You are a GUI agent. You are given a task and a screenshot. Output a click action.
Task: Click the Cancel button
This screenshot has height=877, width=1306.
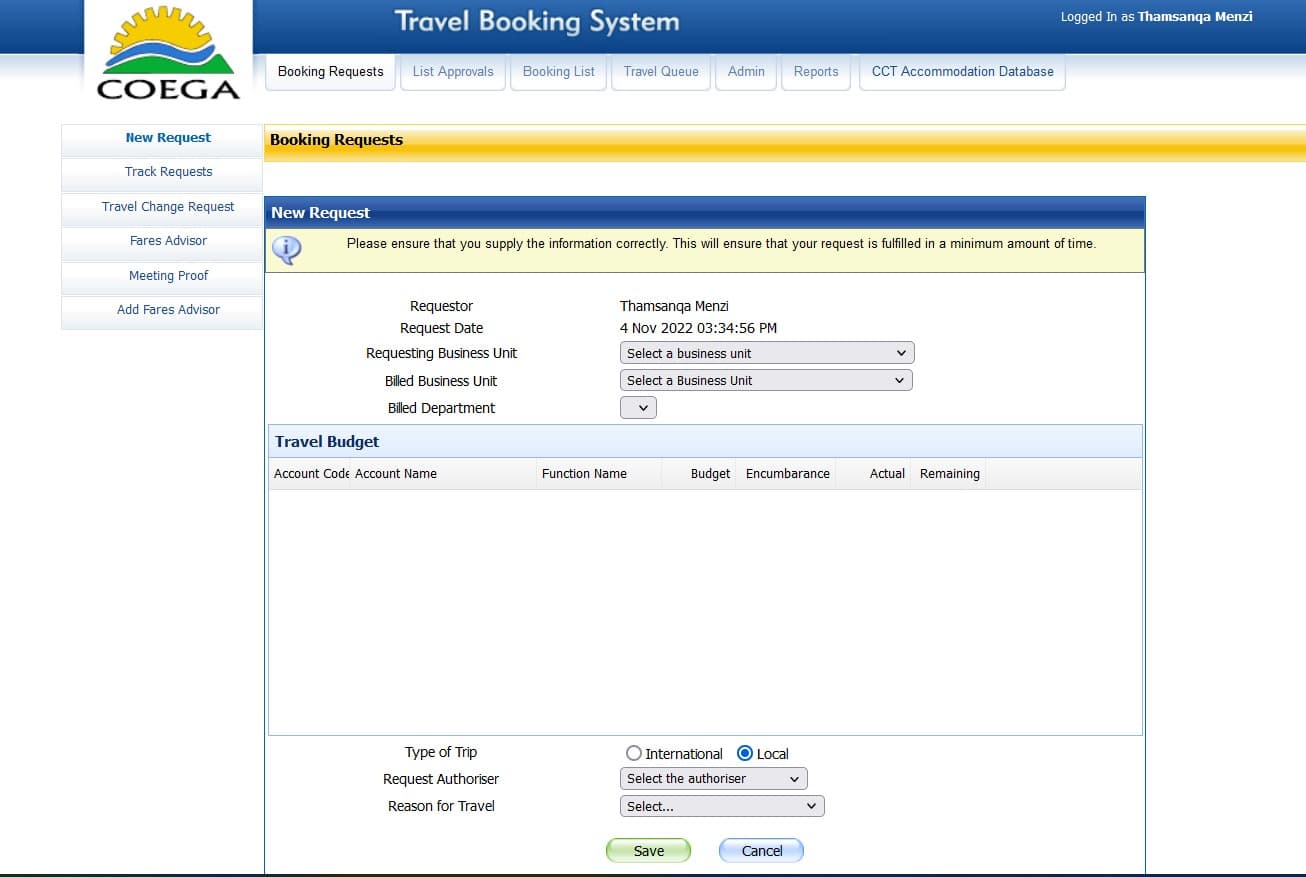point(761,850)
